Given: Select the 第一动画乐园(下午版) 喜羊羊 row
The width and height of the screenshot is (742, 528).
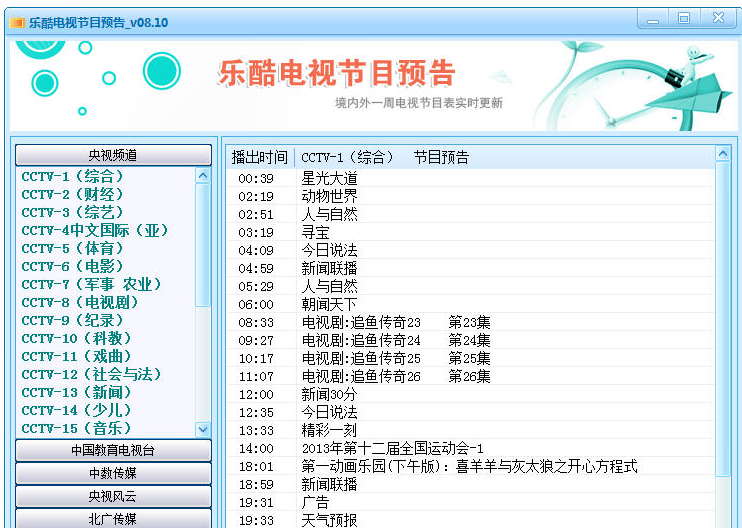Looking at the screenshot, I should [x=470, y=466].
